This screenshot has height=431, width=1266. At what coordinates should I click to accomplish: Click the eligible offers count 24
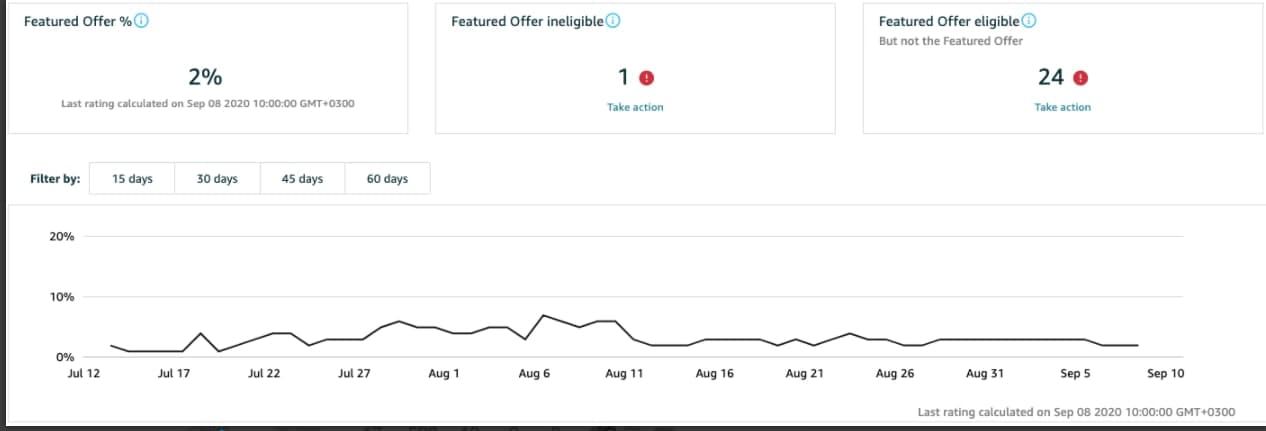coord(1050,77)
